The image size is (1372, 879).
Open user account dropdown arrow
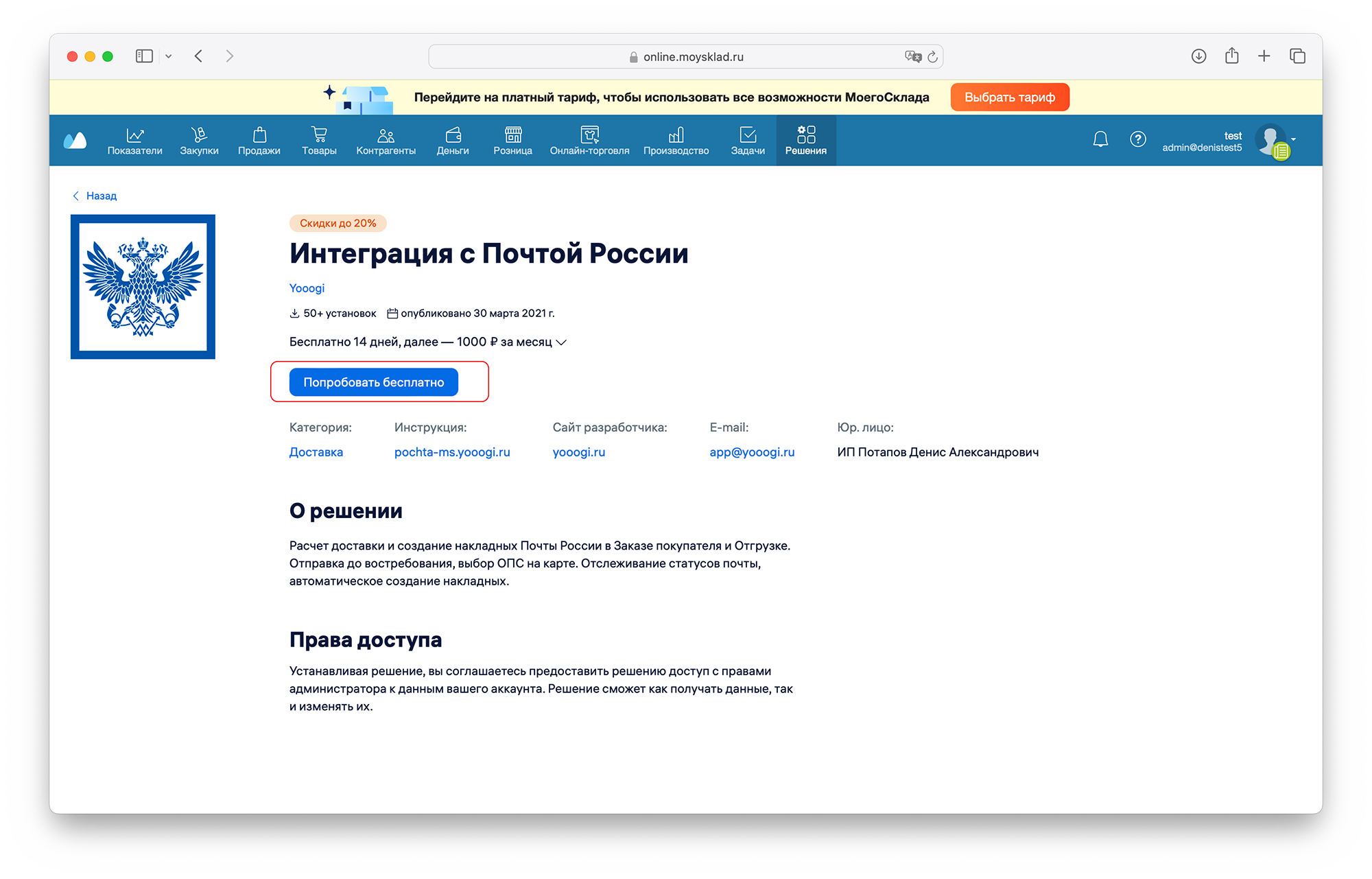pos(1294,139)
